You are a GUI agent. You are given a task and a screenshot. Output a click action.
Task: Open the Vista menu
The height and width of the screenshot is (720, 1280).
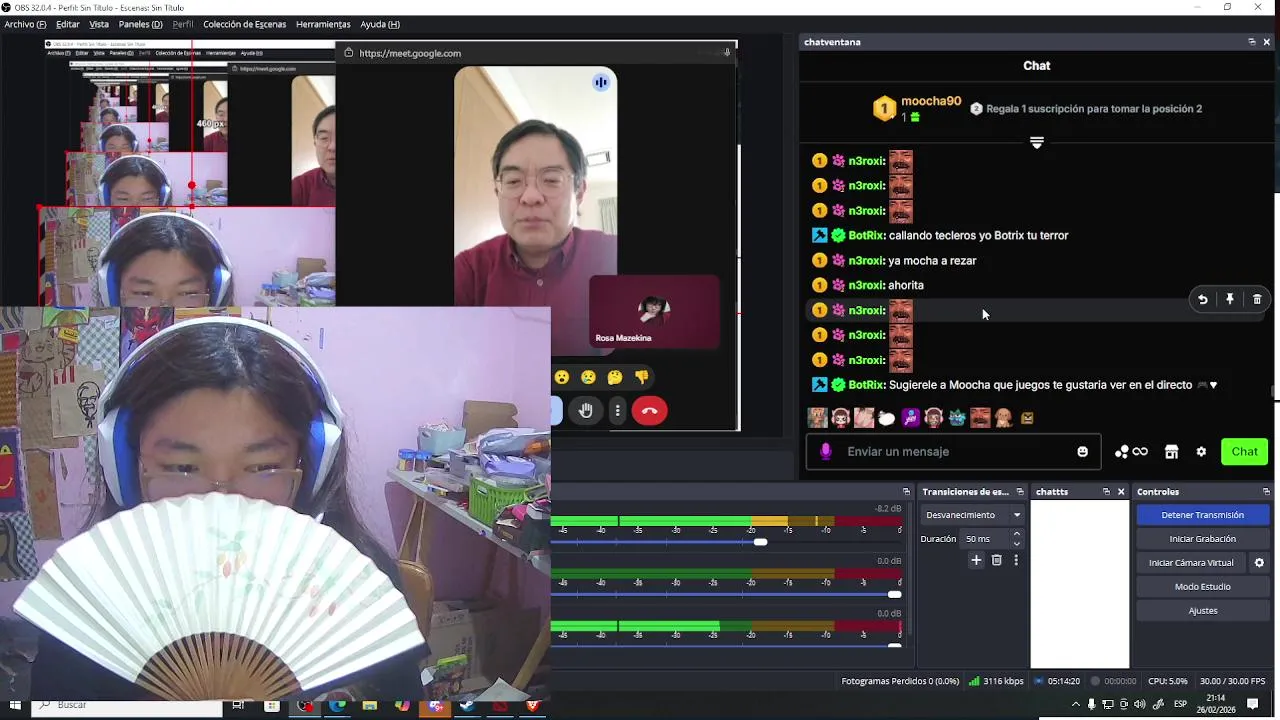coord(99,24)
